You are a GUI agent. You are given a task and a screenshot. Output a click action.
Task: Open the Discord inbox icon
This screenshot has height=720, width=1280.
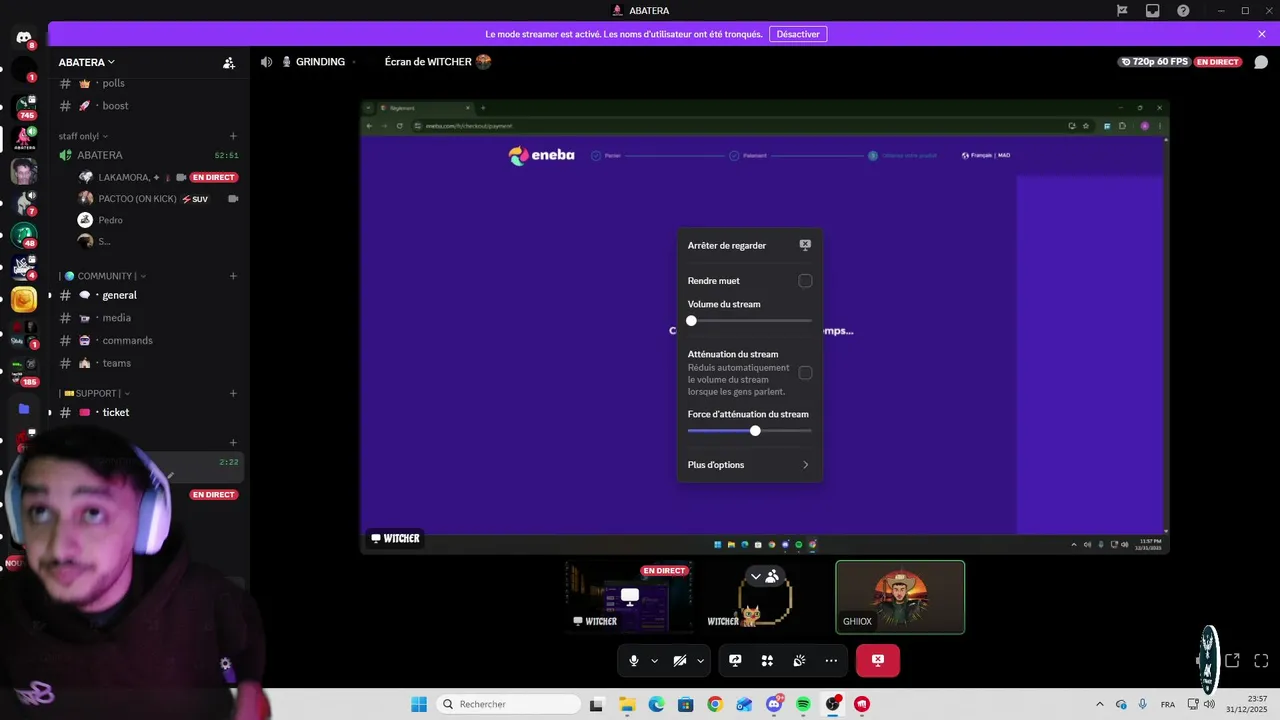[x=1153, y=11]
